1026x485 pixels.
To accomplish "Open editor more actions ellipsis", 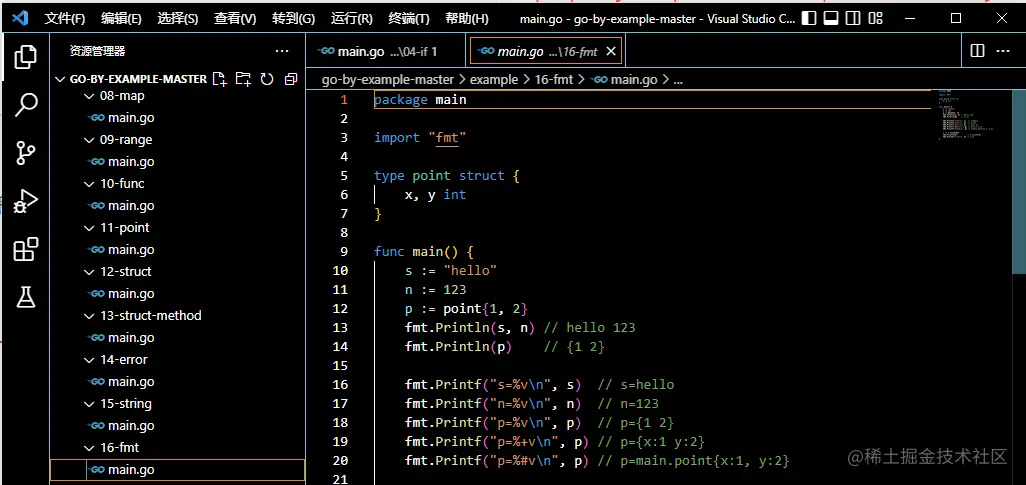I will pyautogui.click(x=1002, y=51).
